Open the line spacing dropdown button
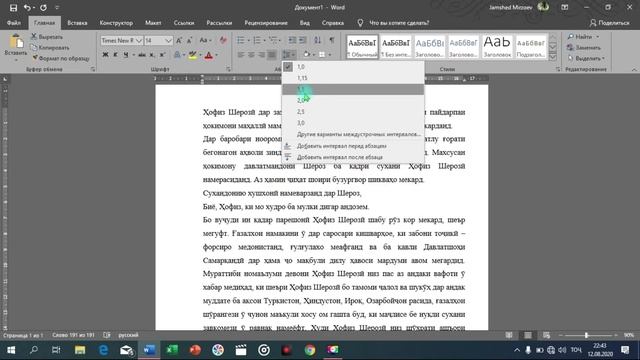Screen dimensions: 640x360 (x=289, y=55)
